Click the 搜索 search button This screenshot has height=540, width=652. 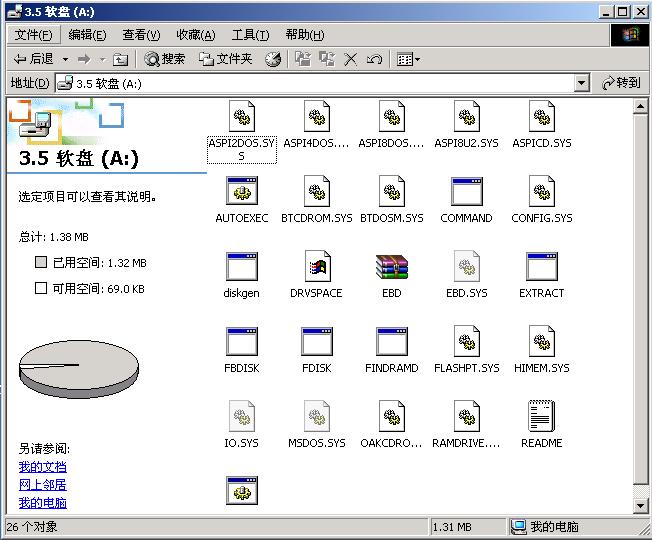164,59
